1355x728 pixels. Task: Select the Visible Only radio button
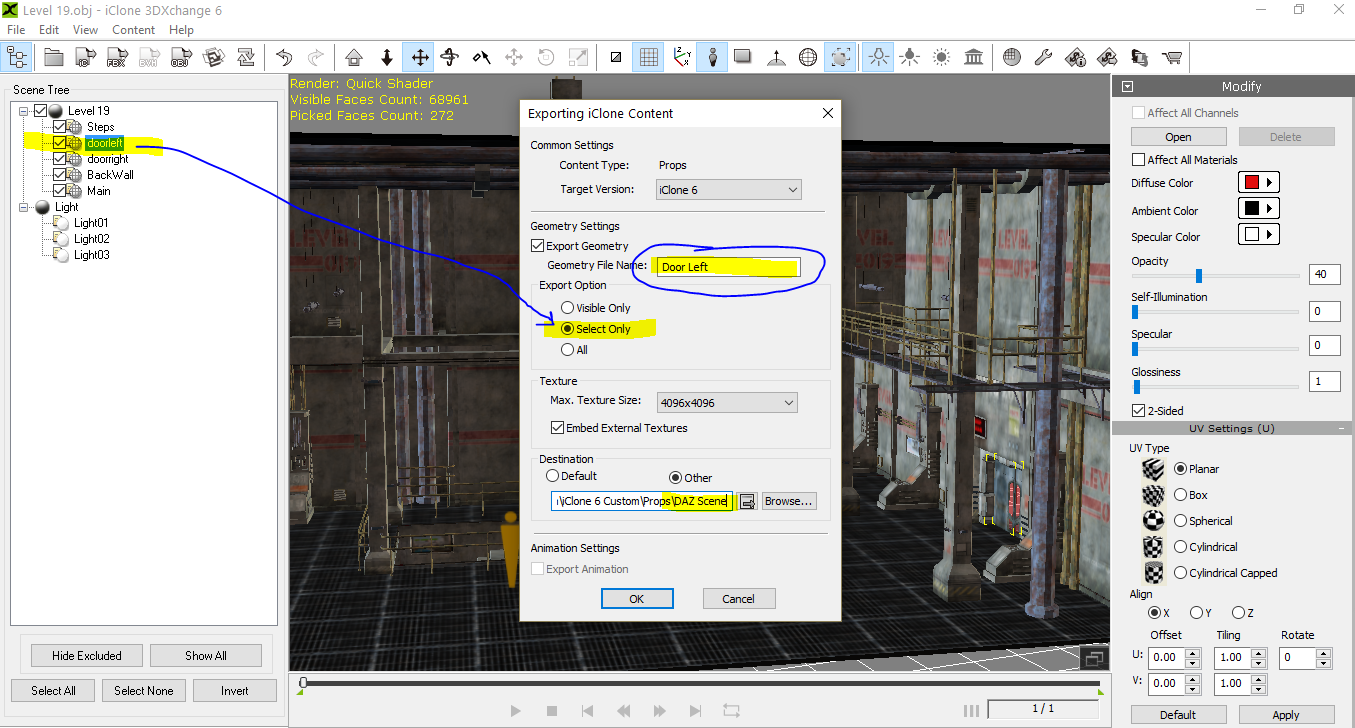(567, 308)
